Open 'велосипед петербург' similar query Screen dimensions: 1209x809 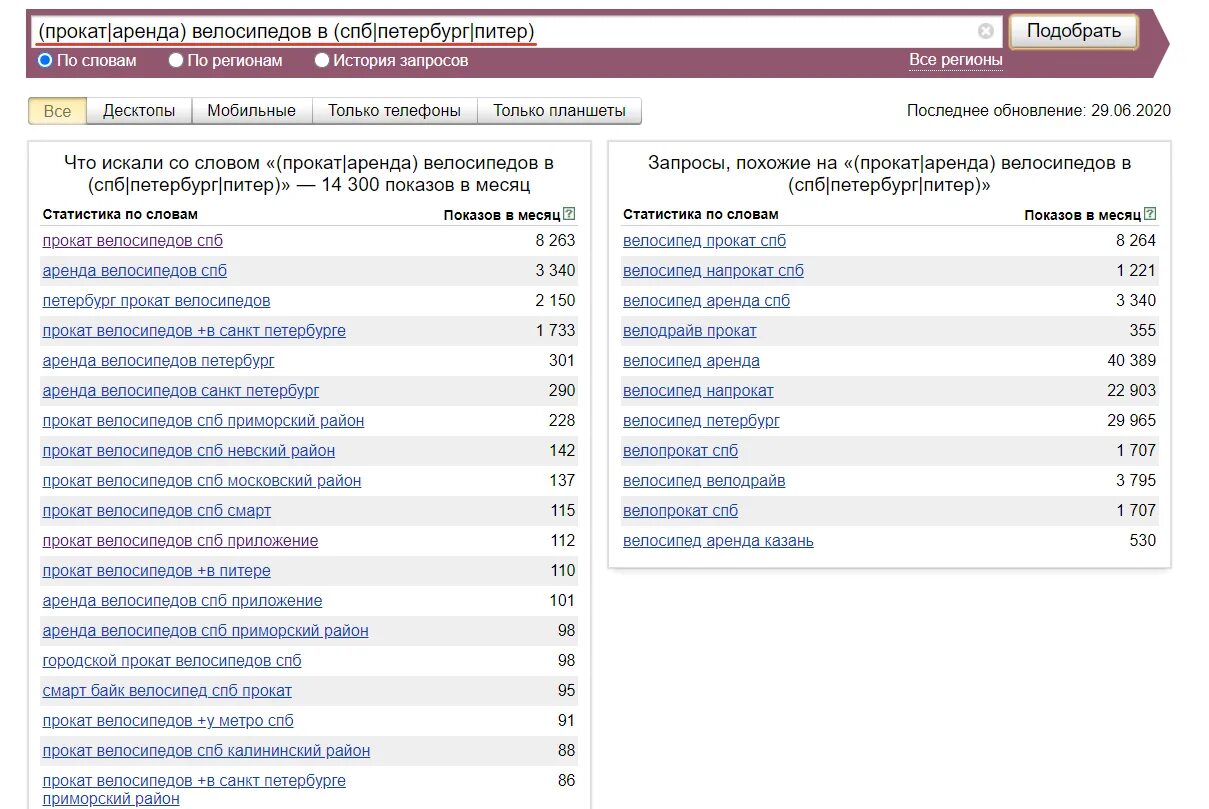coord(701,421)
